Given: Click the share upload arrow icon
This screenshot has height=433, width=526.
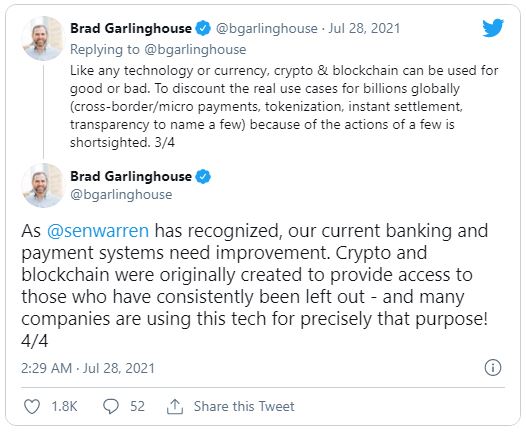Looking at the screenshot, I should [175, 407].
